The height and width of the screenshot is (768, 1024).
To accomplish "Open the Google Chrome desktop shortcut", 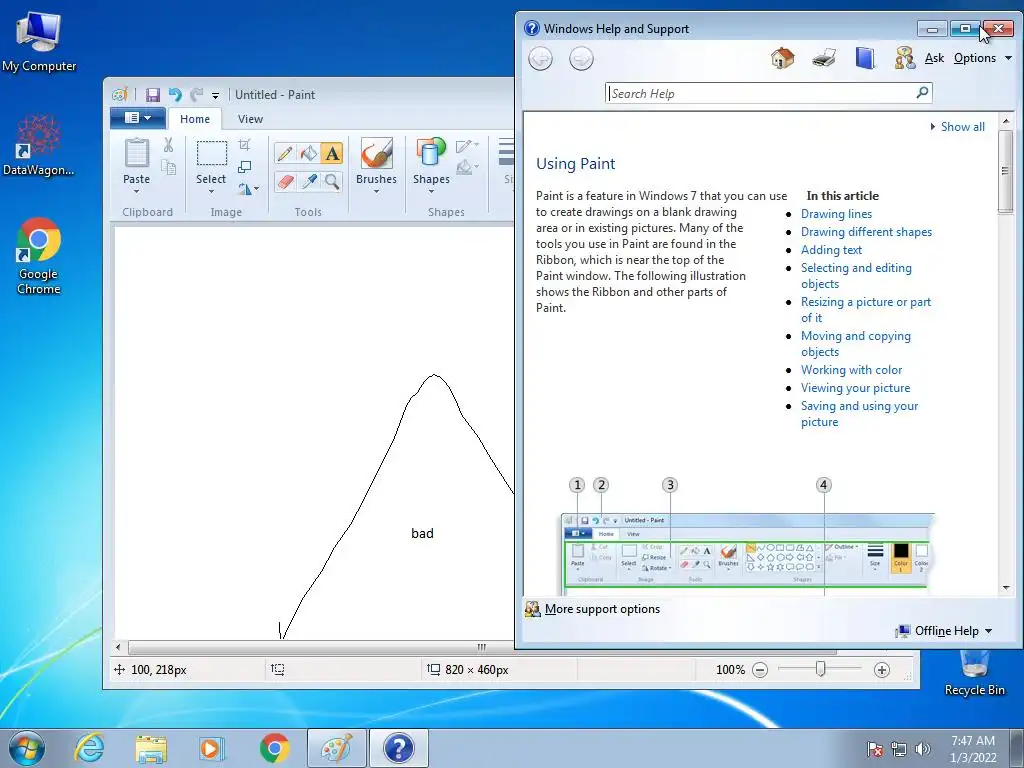I will (x=39, y=256).
